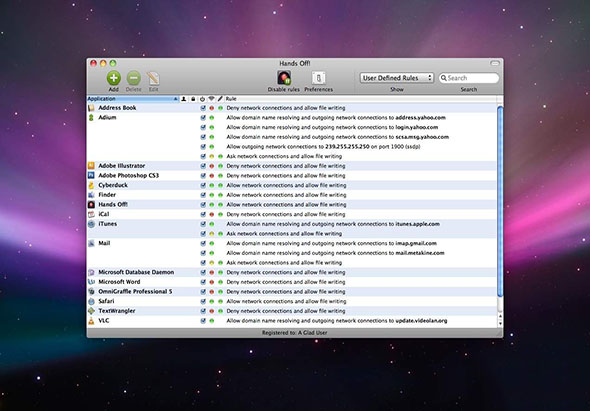590x411 pixels.
Task: Open Preferences from the toolbar
Action: (318, 78)
